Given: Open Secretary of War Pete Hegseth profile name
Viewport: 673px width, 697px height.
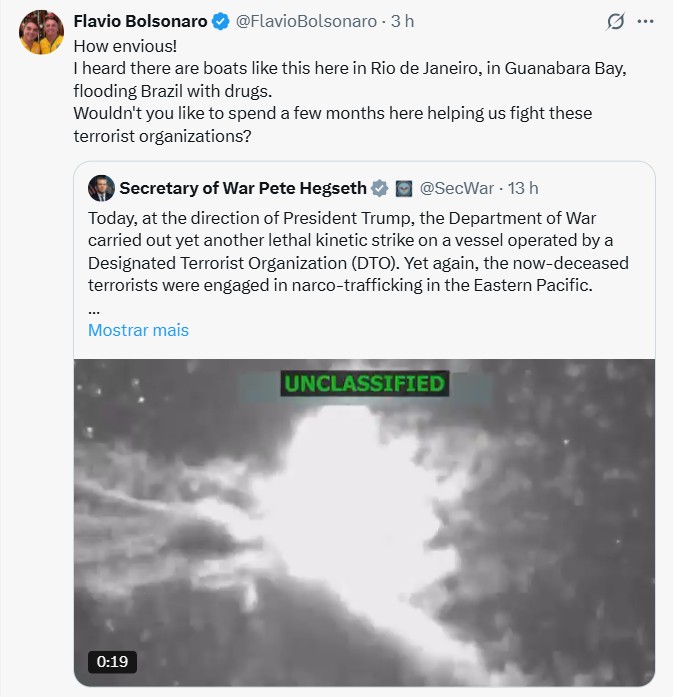Looking at the screenshot, I should pyautogui.click(x=243, y=188).
